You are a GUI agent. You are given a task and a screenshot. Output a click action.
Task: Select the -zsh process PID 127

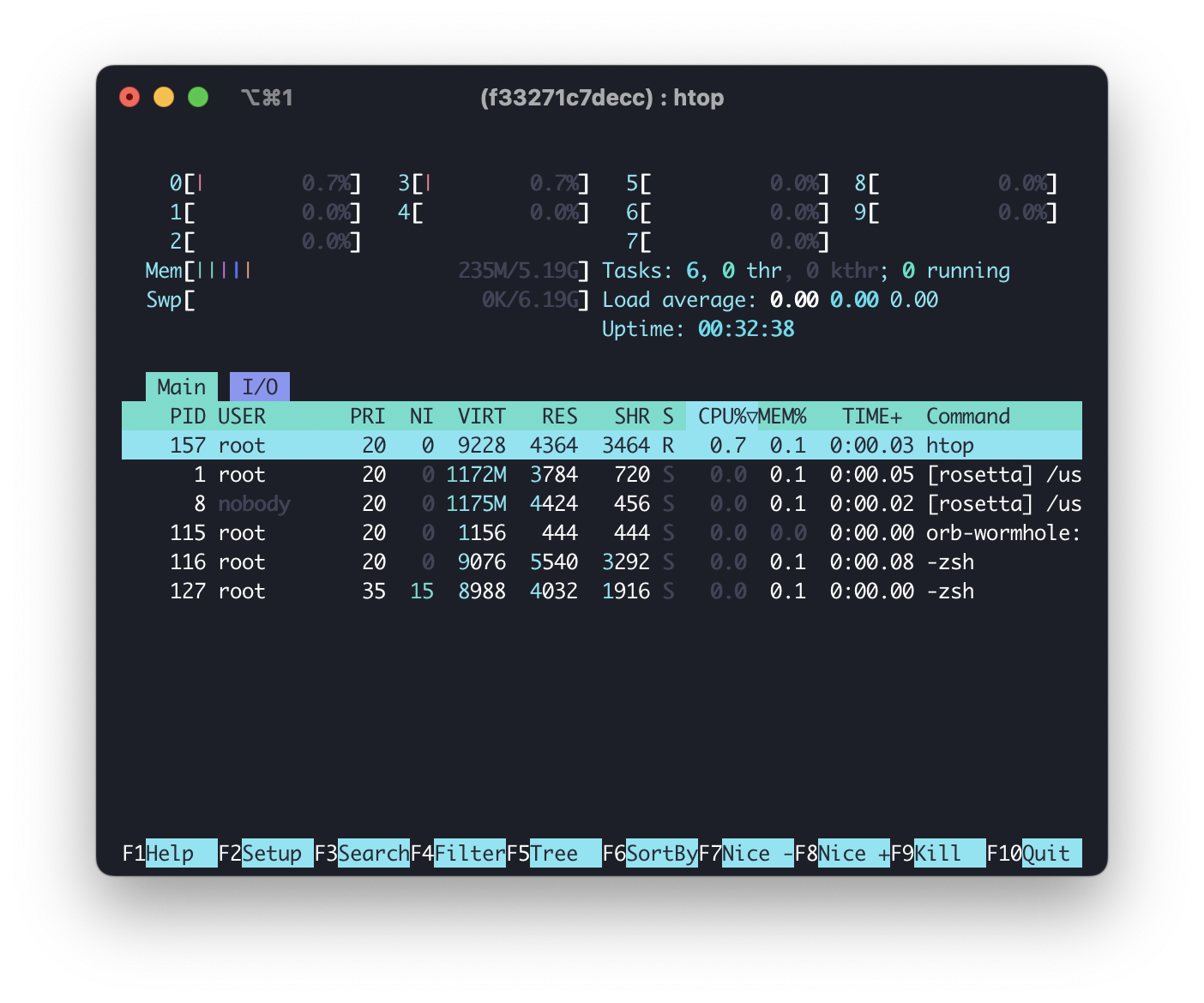point(602,591)
